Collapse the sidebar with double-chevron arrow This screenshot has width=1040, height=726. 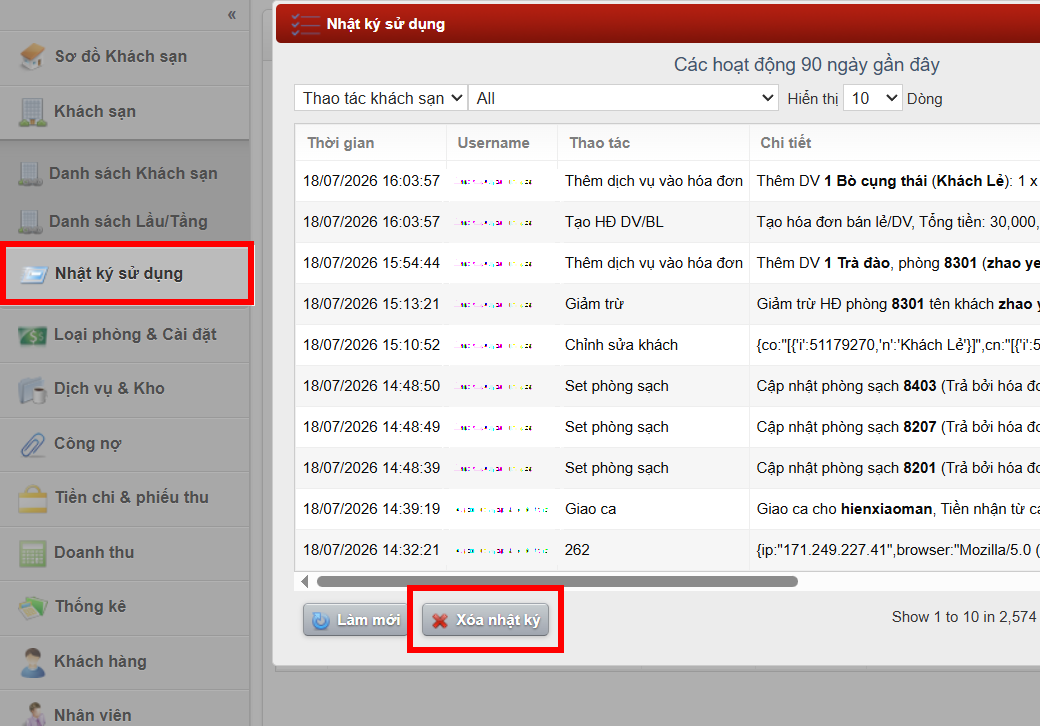point(231,15)
